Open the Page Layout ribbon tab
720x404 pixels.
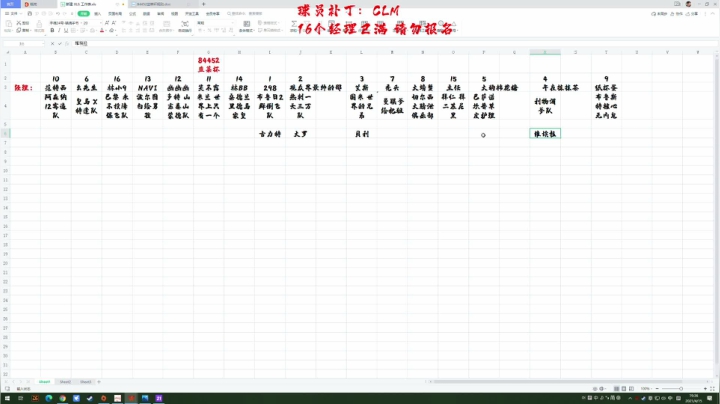pos(115,14)
